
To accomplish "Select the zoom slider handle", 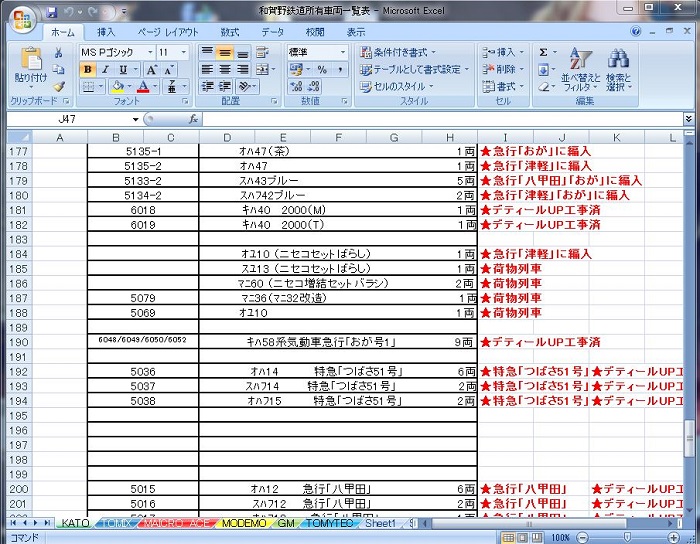I will pos(627,537).
